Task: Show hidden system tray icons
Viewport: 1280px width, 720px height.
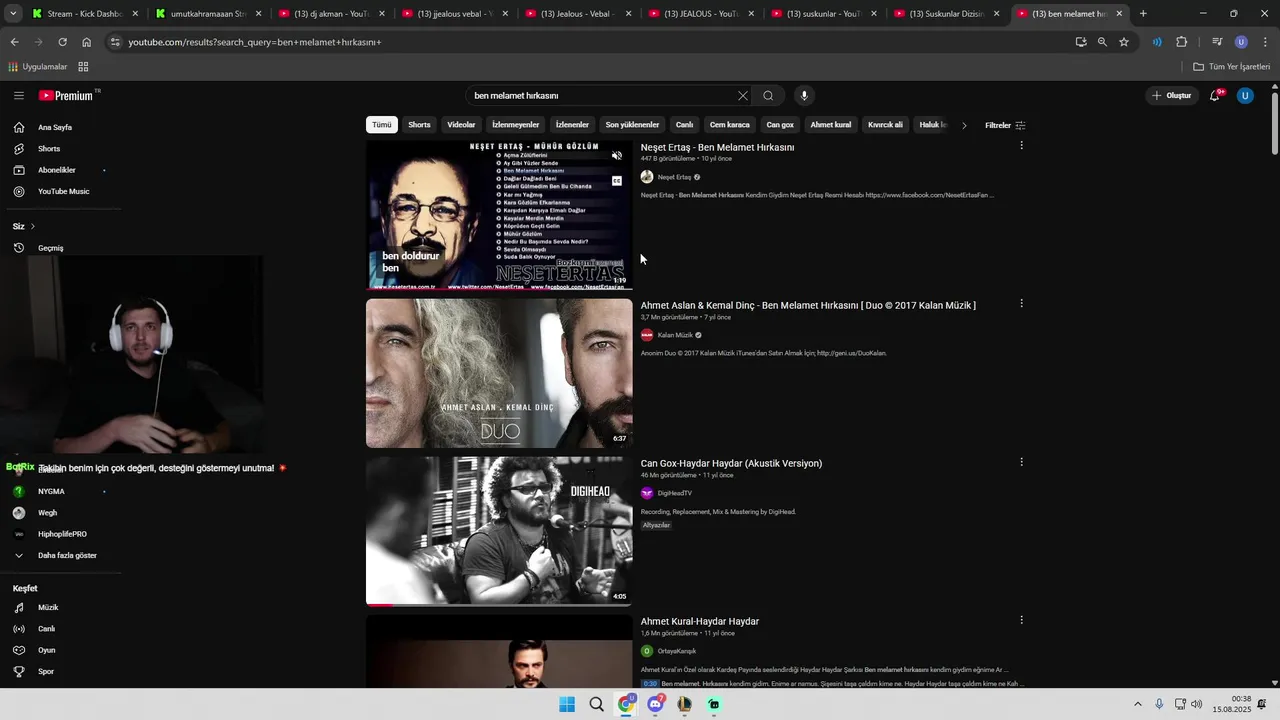Action: pyautogui.click(x=1138, y=704)
